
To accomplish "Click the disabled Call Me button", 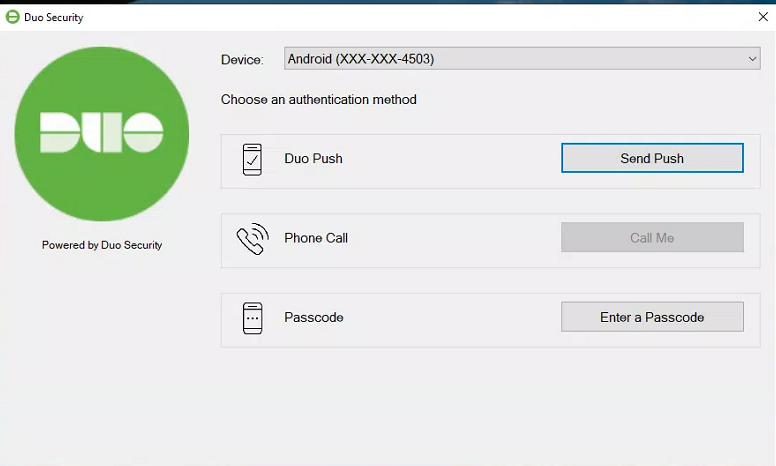I will point(652,237).
